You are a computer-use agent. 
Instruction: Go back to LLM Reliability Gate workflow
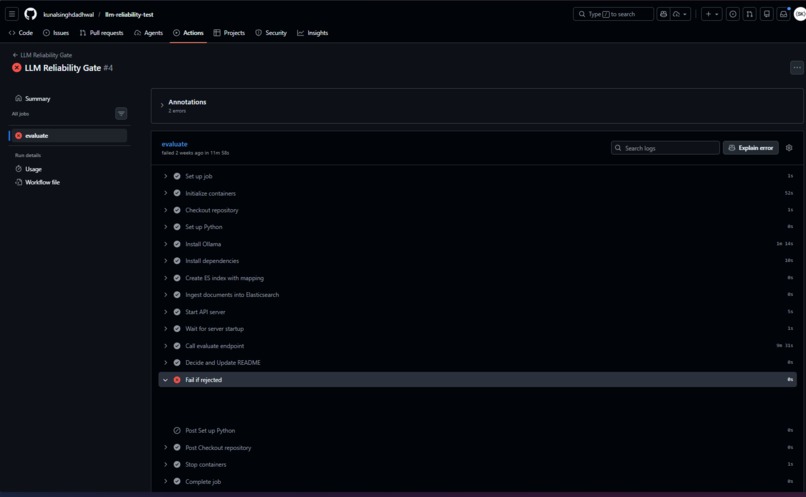42,55
